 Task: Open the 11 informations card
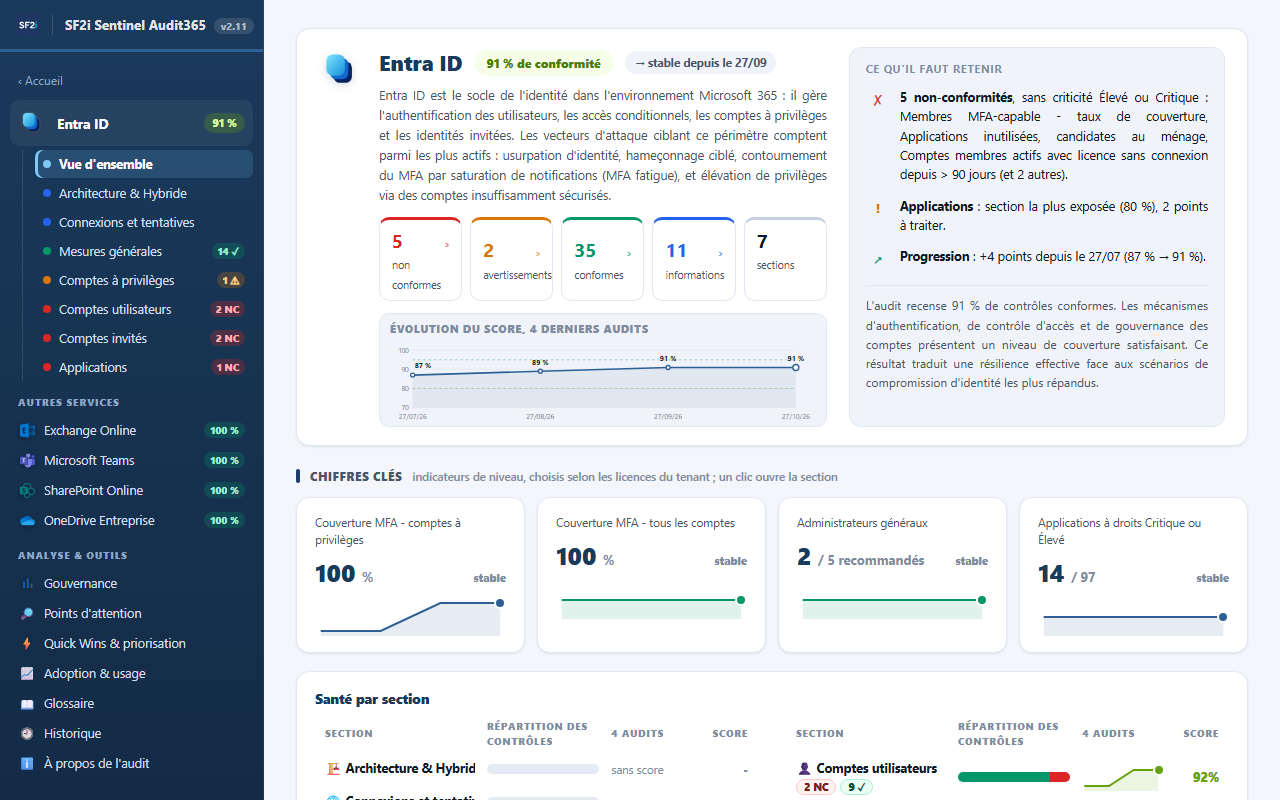694,259
